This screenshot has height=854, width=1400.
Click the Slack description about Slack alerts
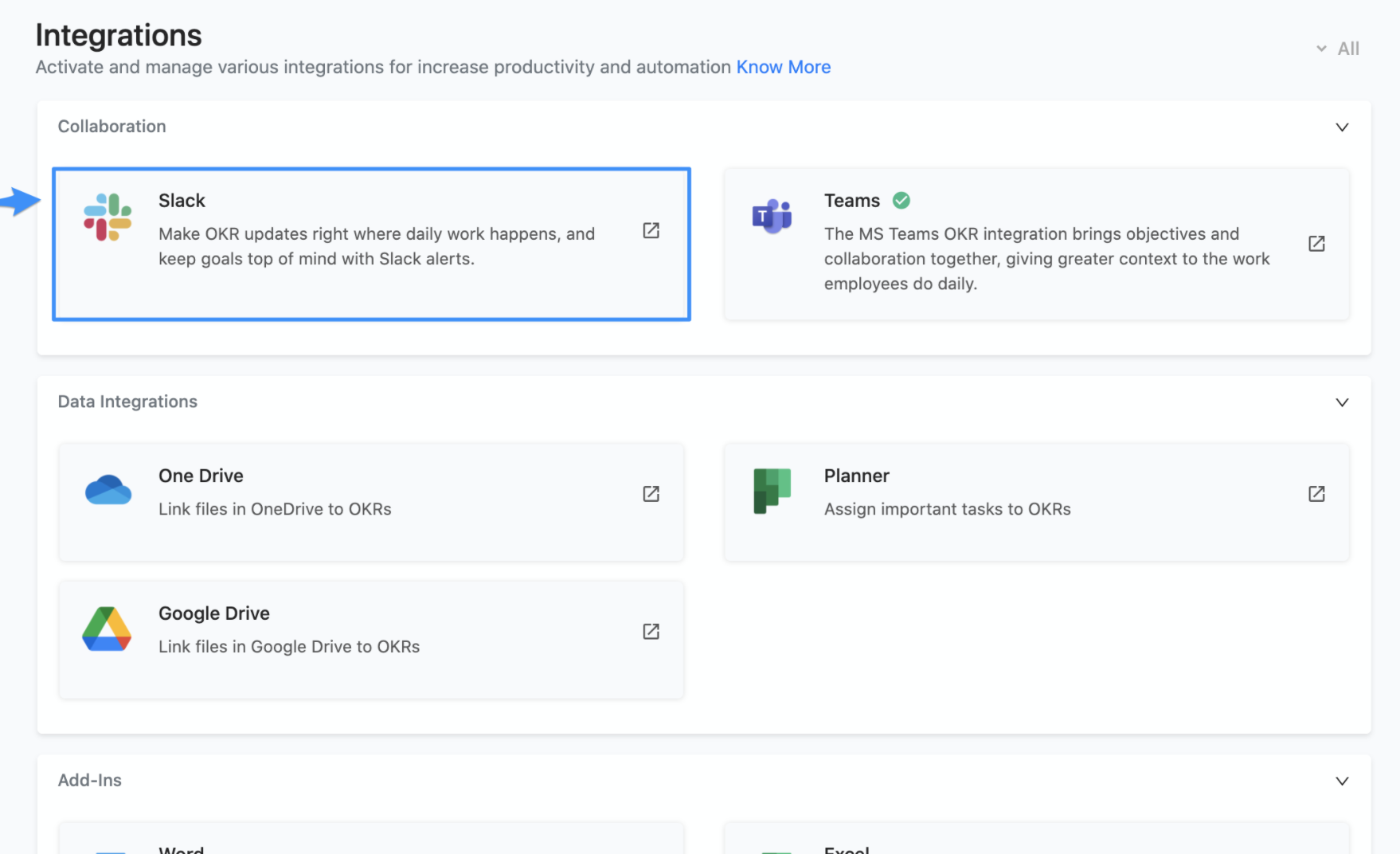377,246
